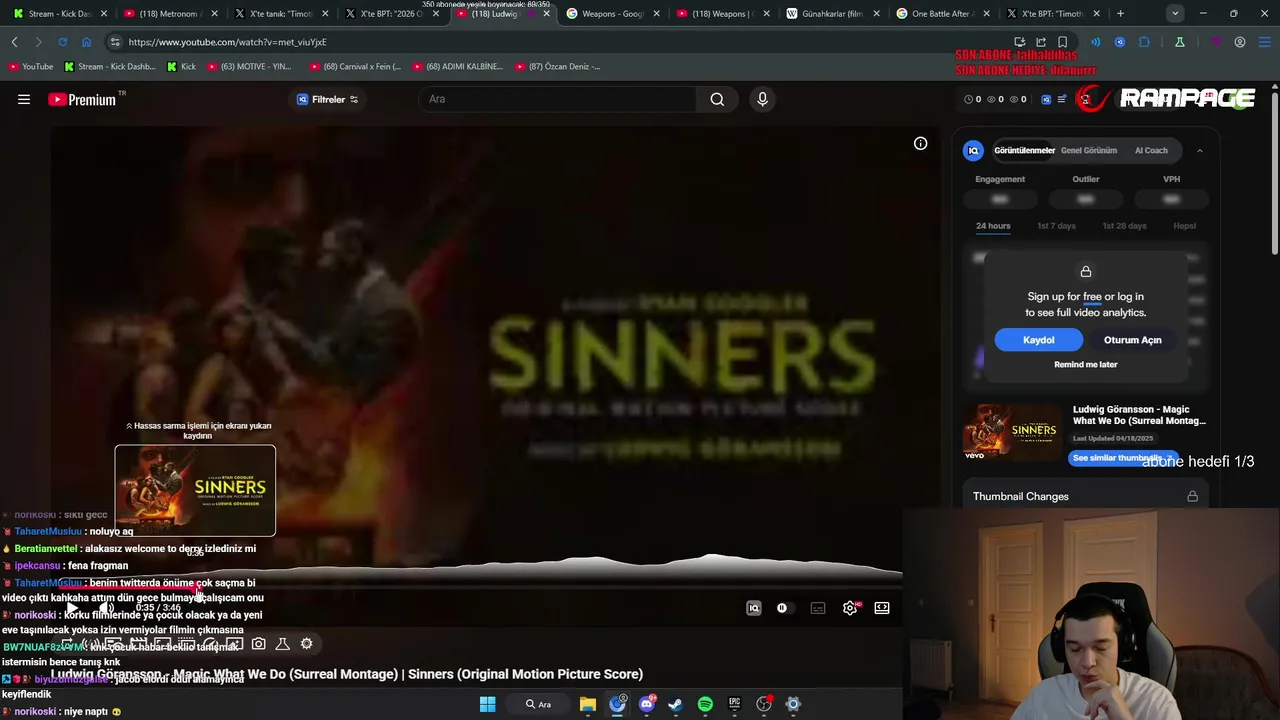Collapse the vidIQ panel with chevron
Image resolution: width=1280 pixels, height=720 pixels.
[1200, 150]
